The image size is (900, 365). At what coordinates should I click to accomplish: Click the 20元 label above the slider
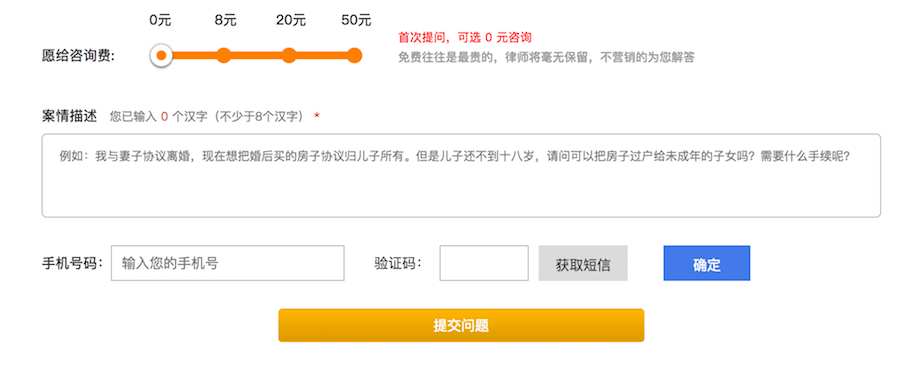(x=291, y=20)
